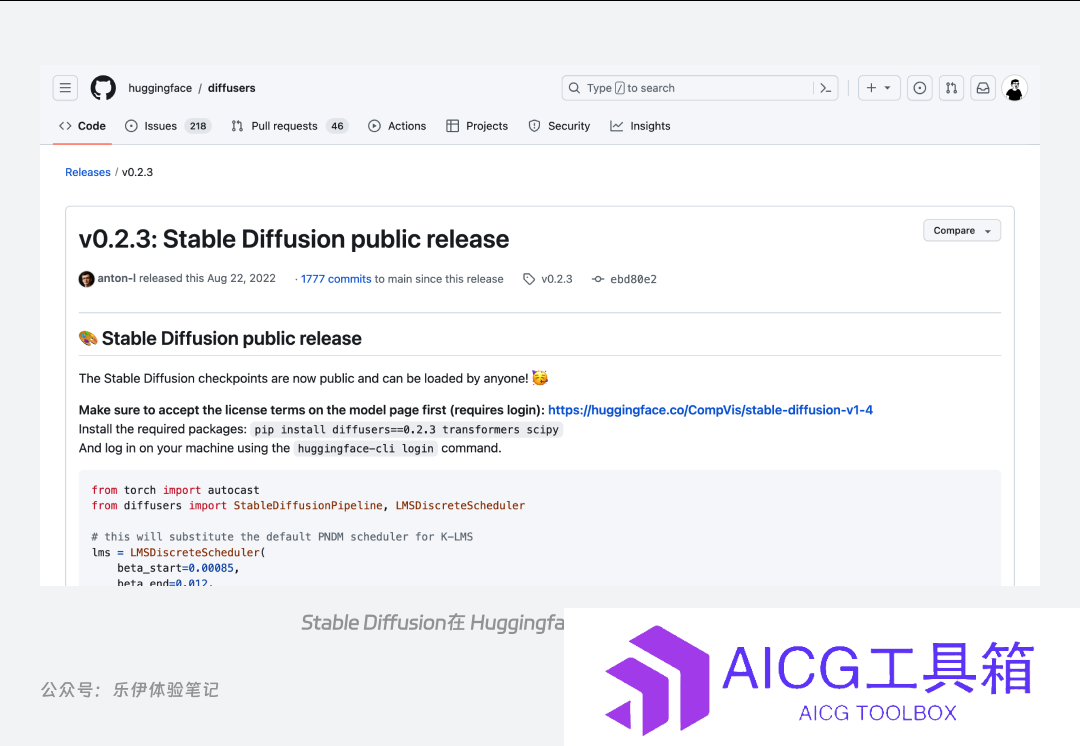The image size is (1080, 746).
Task: Open the issues icon in header
Action: tap(920, 88)
